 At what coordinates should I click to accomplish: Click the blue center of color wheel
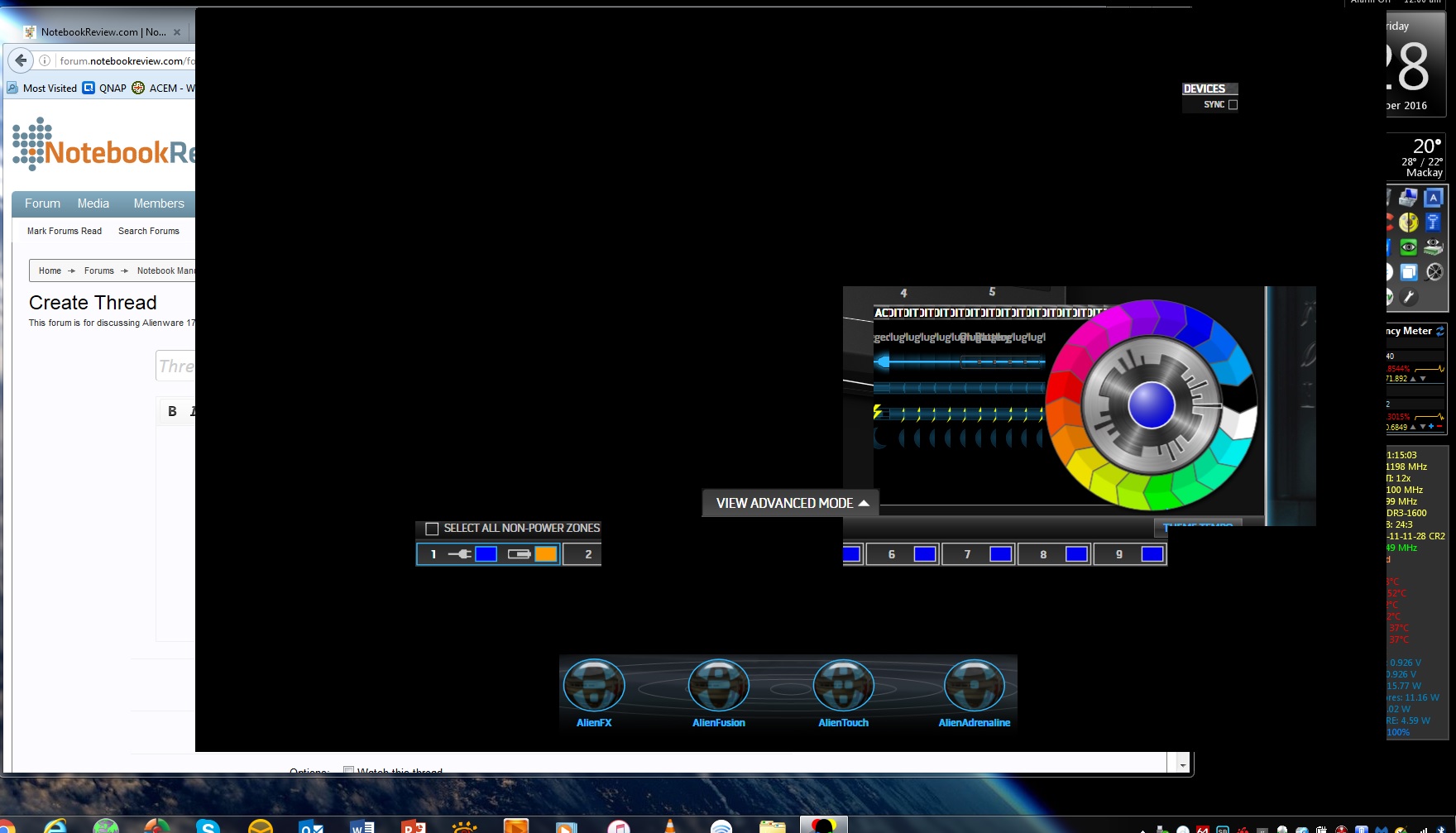(1152, 405)
